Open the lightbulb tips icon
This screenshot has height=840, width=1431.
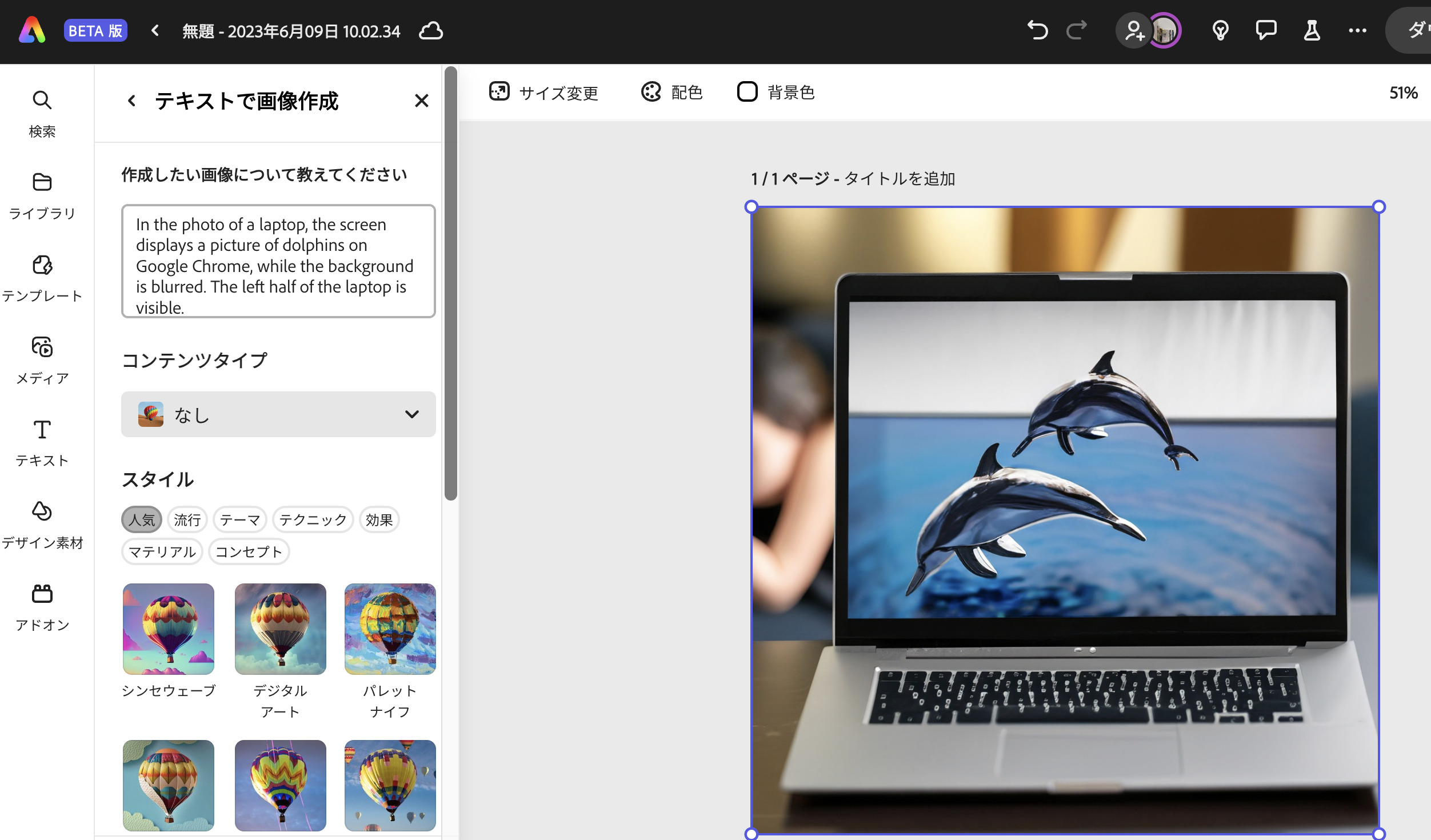pos(1220,30)
